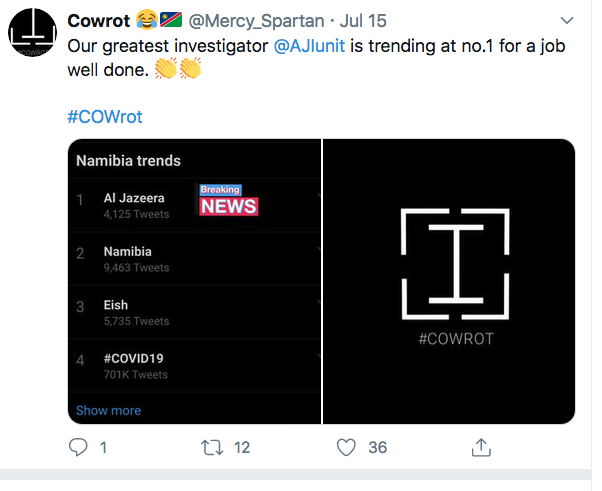Open the Cowrot display name
Viewport: 602px width, 491px height.
pyautogui.click(x=99, y=21)
